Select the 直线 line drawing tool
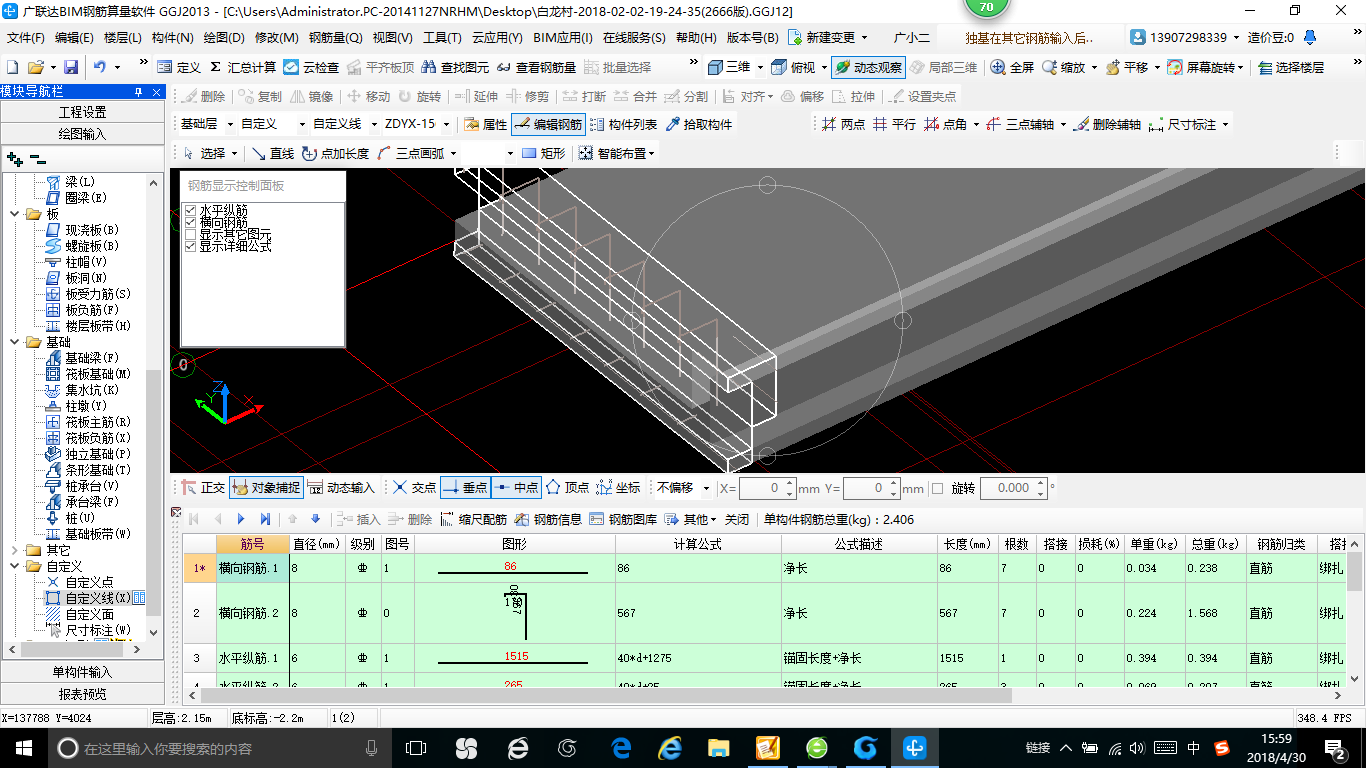Screen dimensions: 1366x768 272,153
